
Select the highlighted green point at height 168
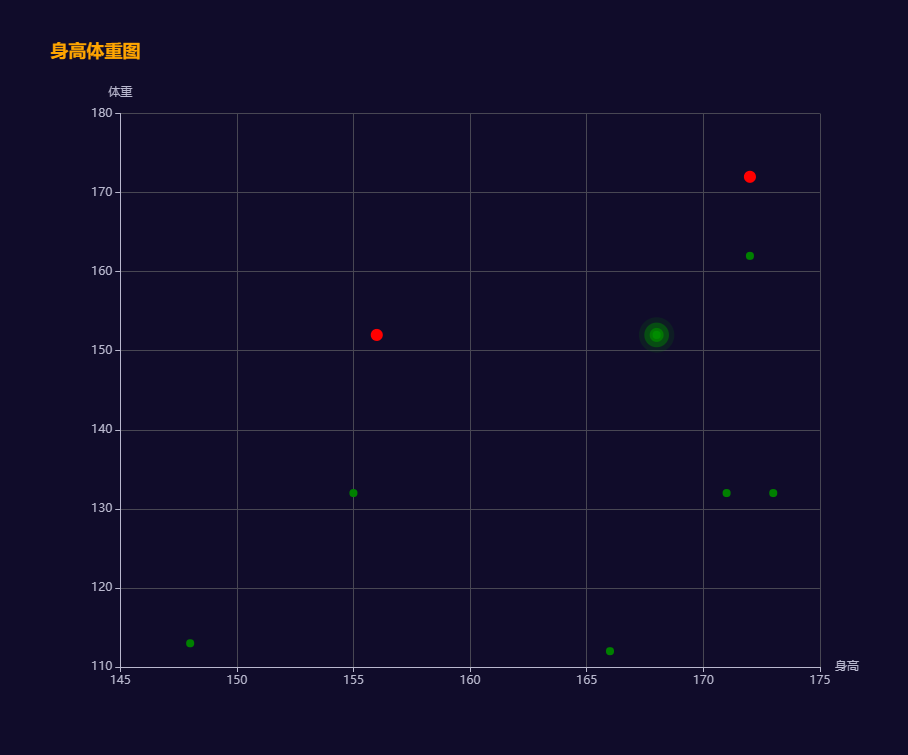click(656, 335)
